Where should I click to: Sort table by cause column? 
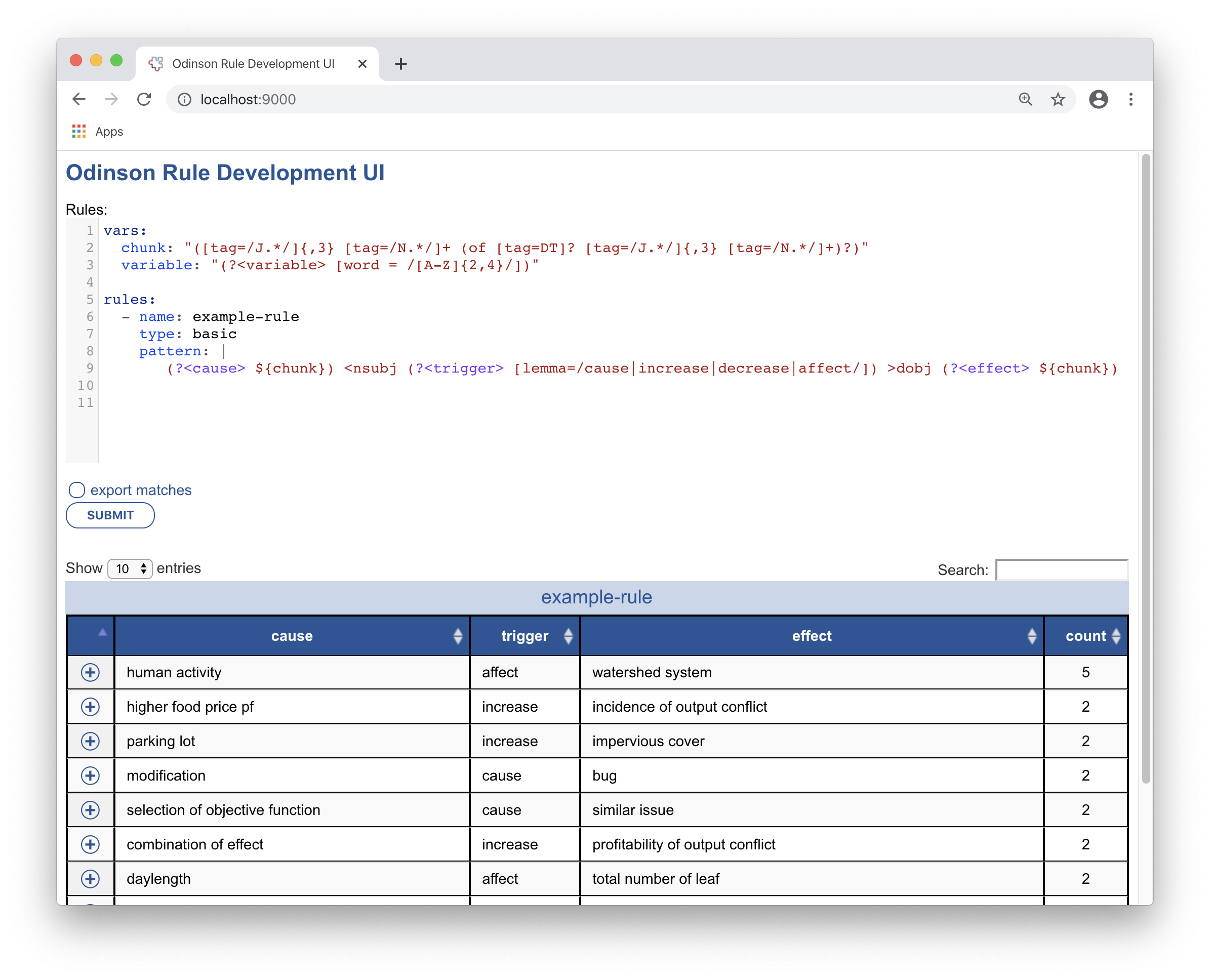[x=292, y=636]
